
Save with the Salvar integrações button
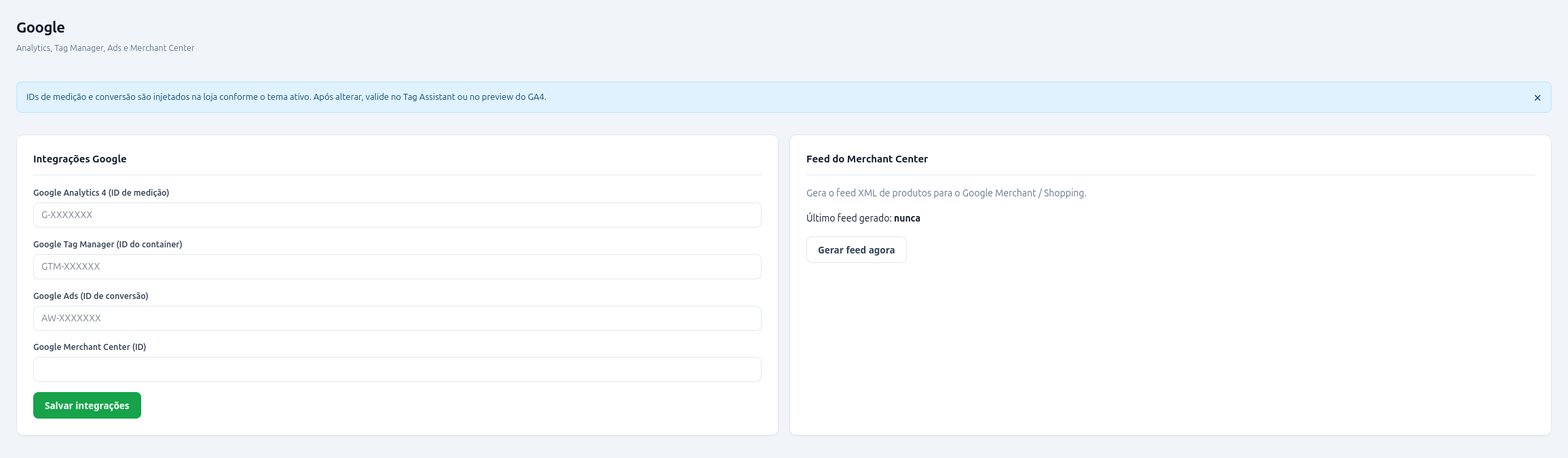coord(87,405)
